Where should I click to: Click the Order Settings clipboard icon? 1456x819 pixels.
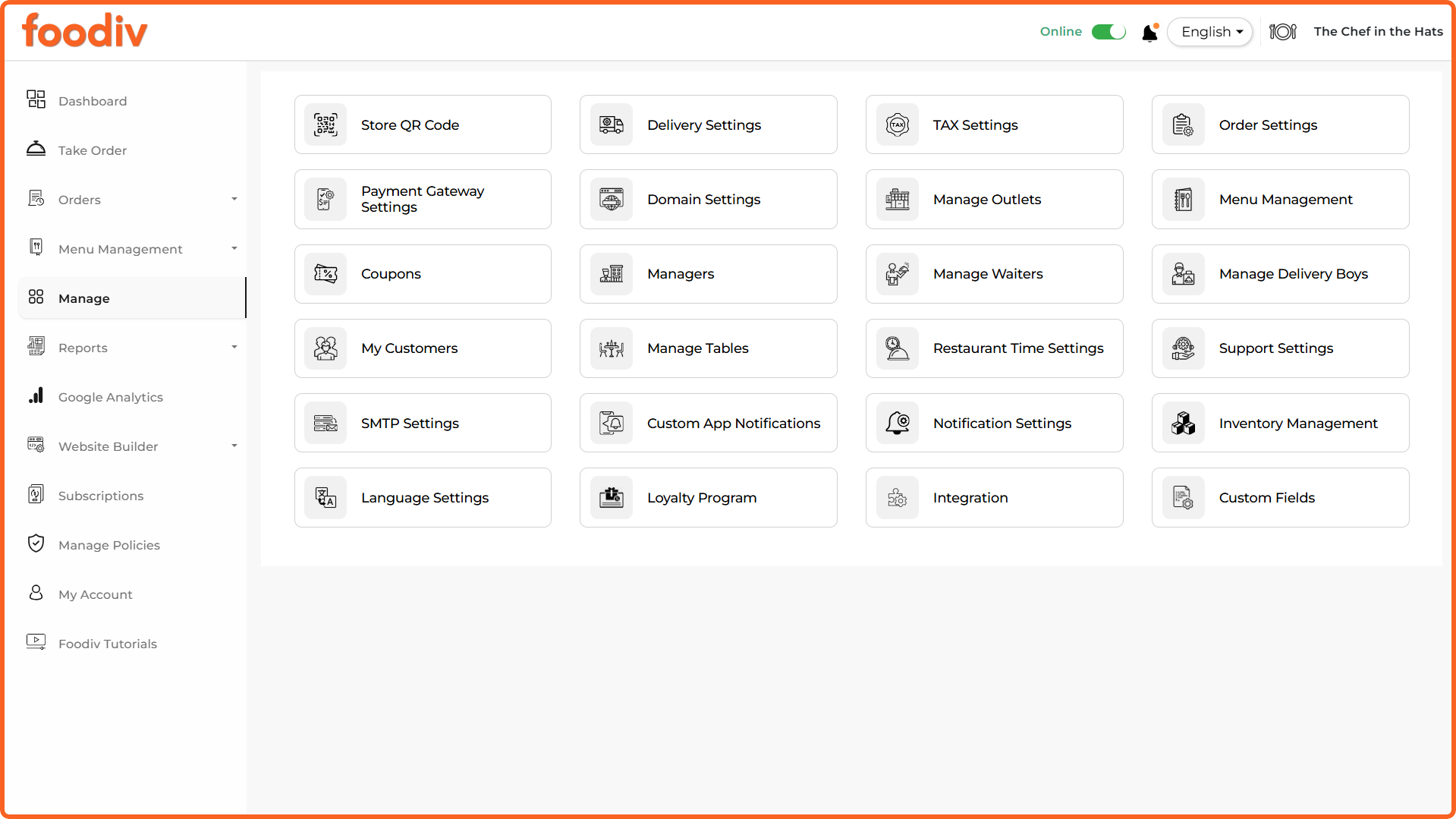tap(1184, 124)
